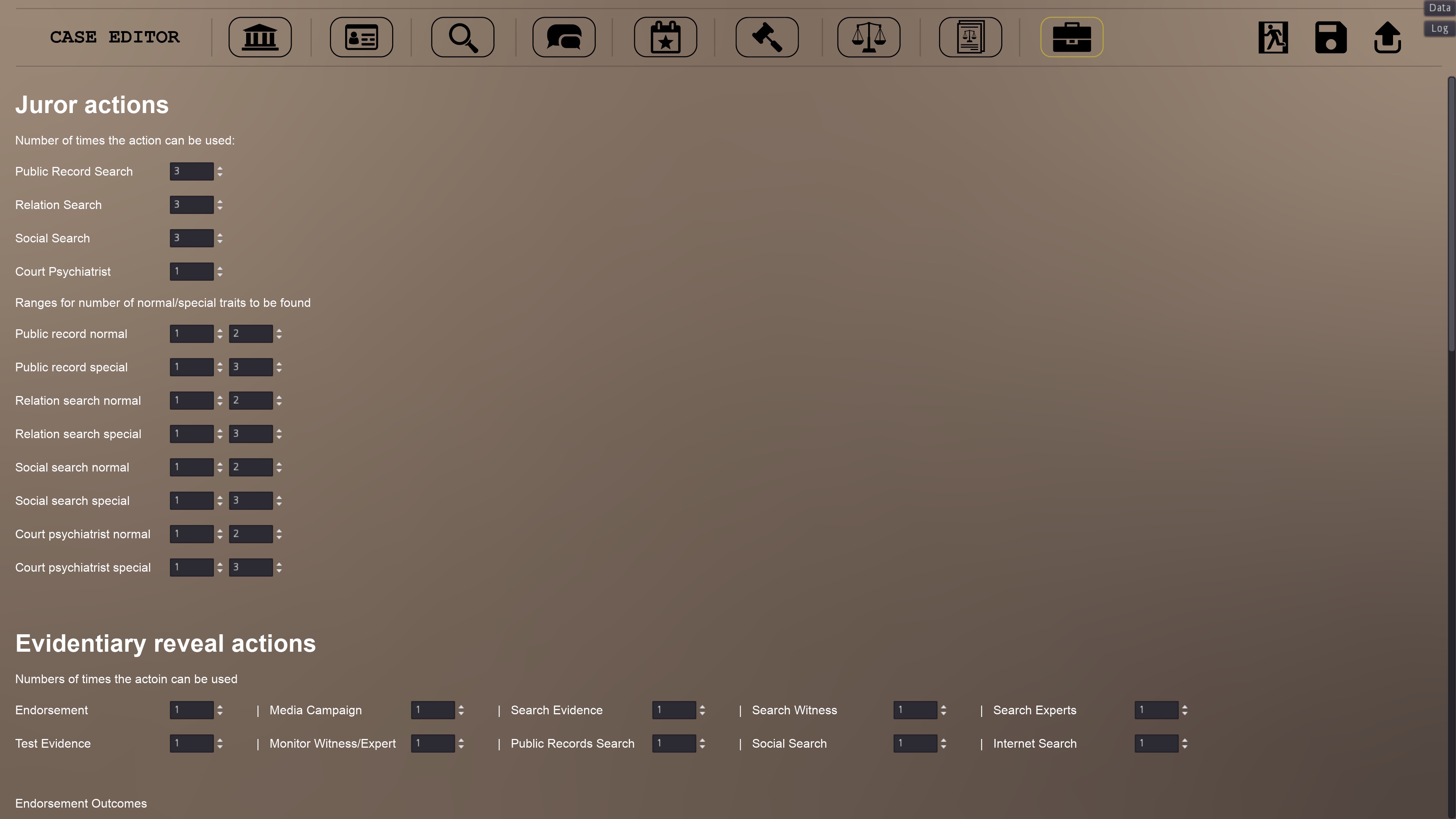1456x819 pixels.
Task: Adjust Court psychiatrist special maximum stepper
Action: click(279, 567)
